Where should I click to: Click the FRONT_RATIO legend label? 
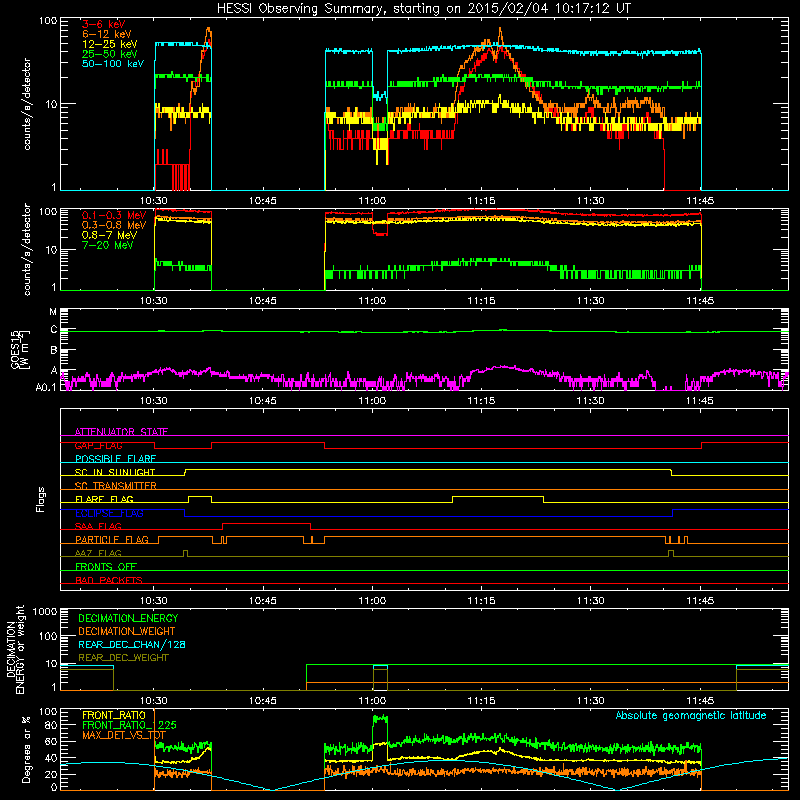[x=114, y=715]
